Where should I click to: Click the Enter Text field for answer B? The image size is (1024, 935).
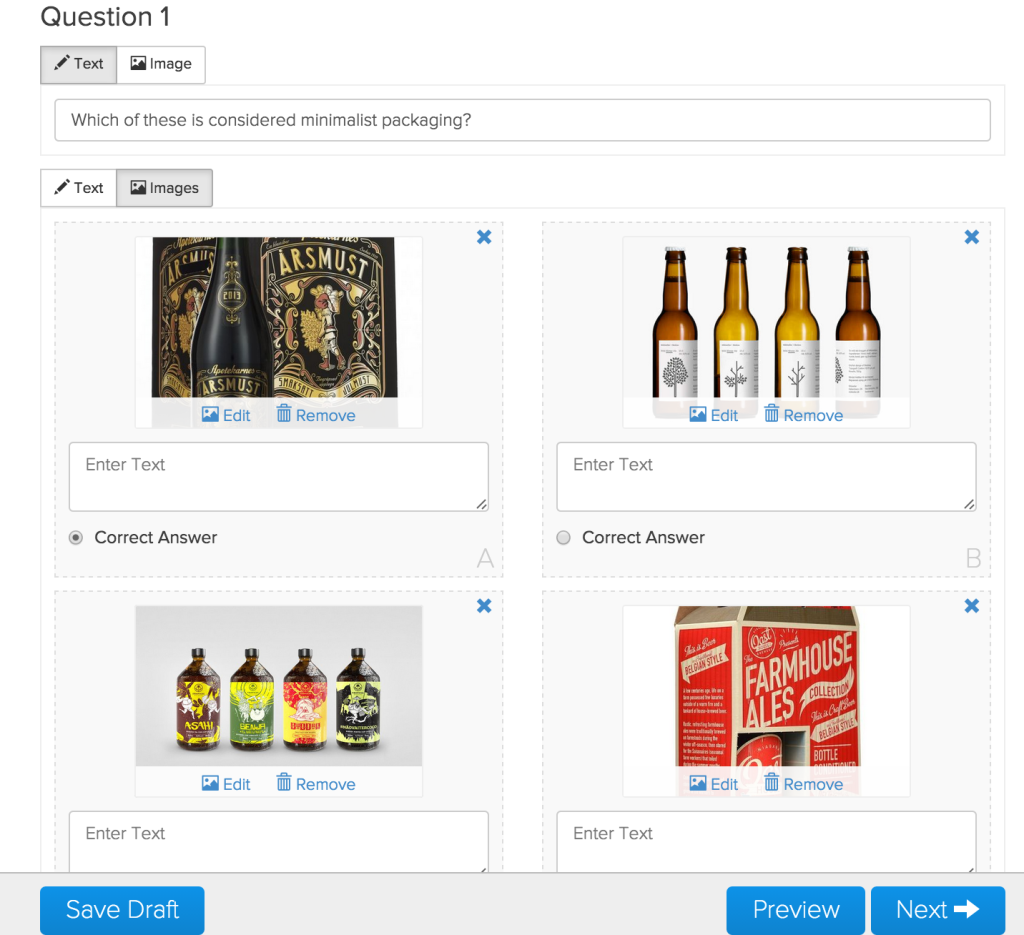(767, 477)
